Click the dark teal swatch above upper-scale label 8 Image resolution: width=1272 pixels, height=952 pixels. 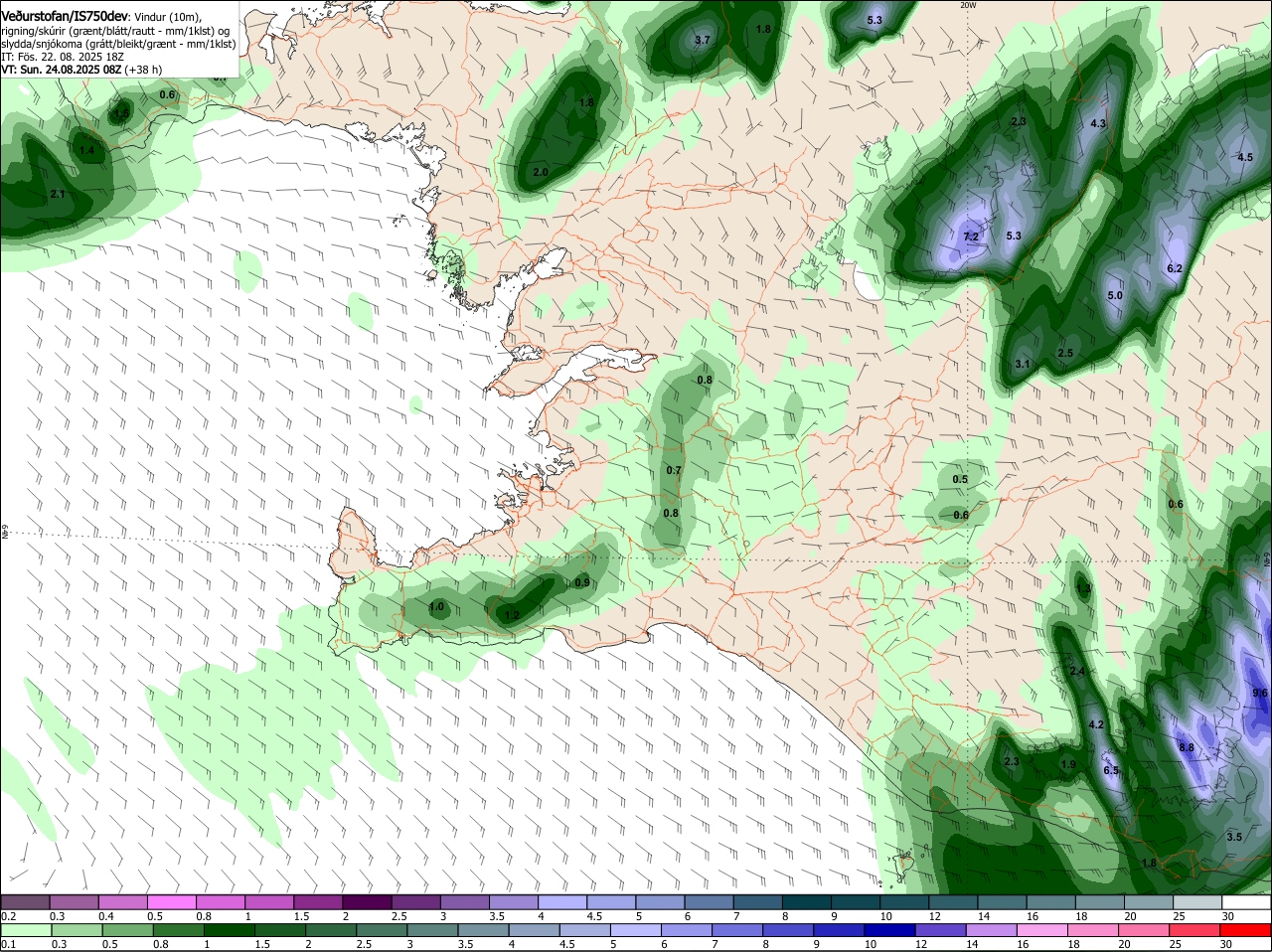tap(807, 901)
